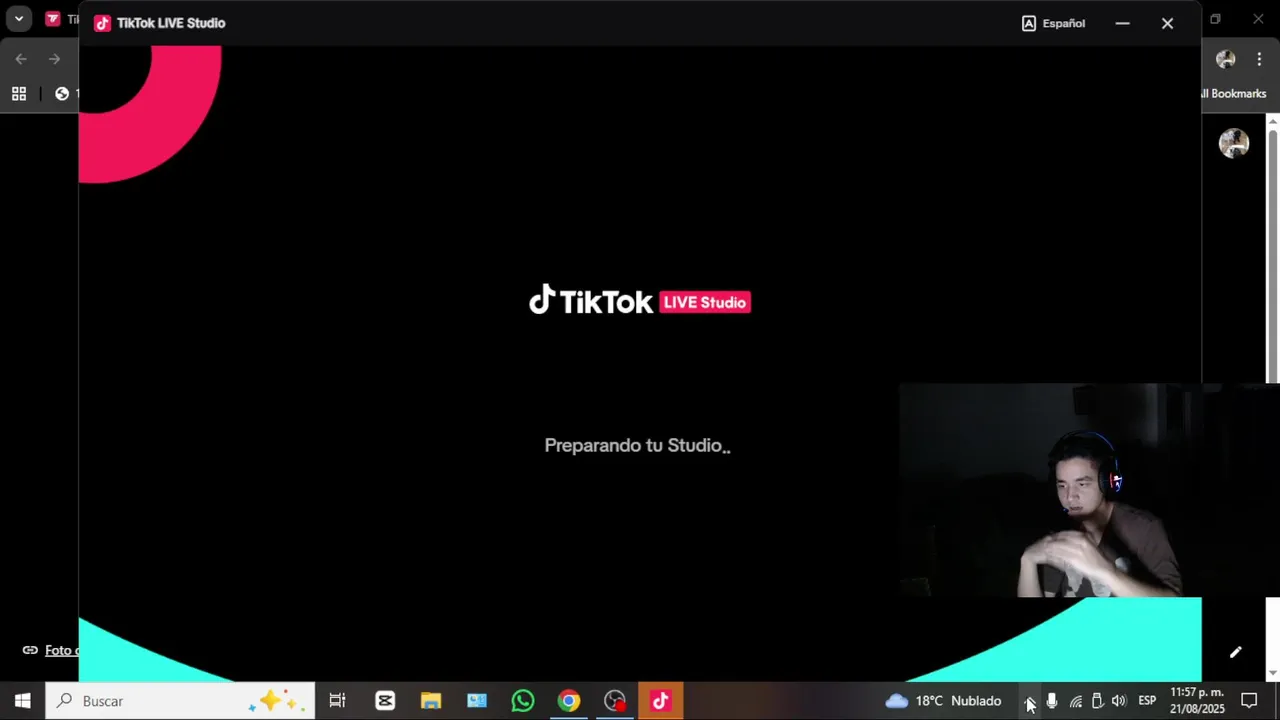The height and width of the screenshot is (720, 1280).
Task: Open CapCut from the taskbar
Action: 385,701
